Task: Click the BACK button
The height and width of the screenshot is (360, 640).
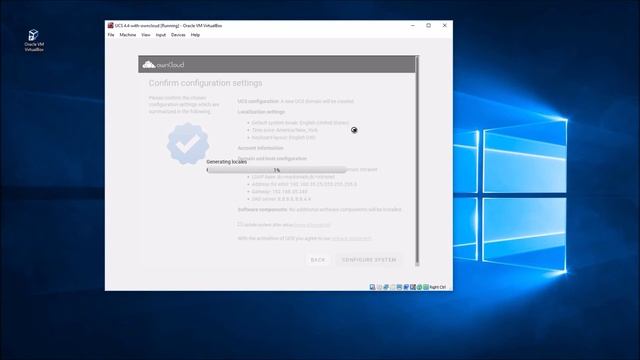Action: (318, 260)
